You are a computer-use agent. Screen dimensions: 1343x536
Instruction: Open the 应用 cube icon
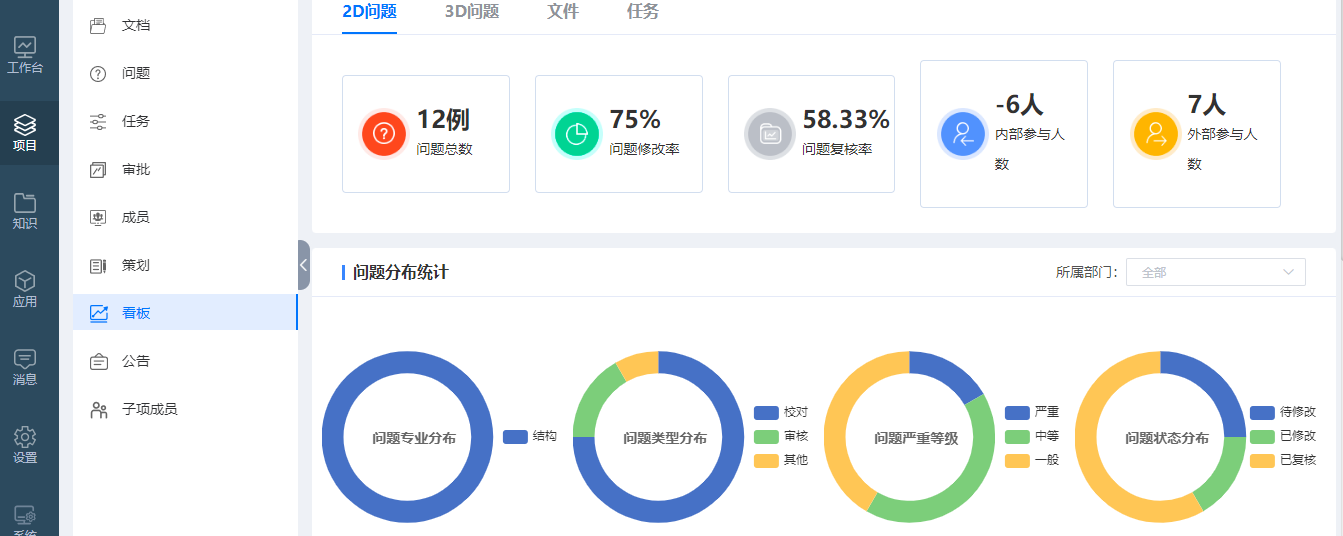25,282
